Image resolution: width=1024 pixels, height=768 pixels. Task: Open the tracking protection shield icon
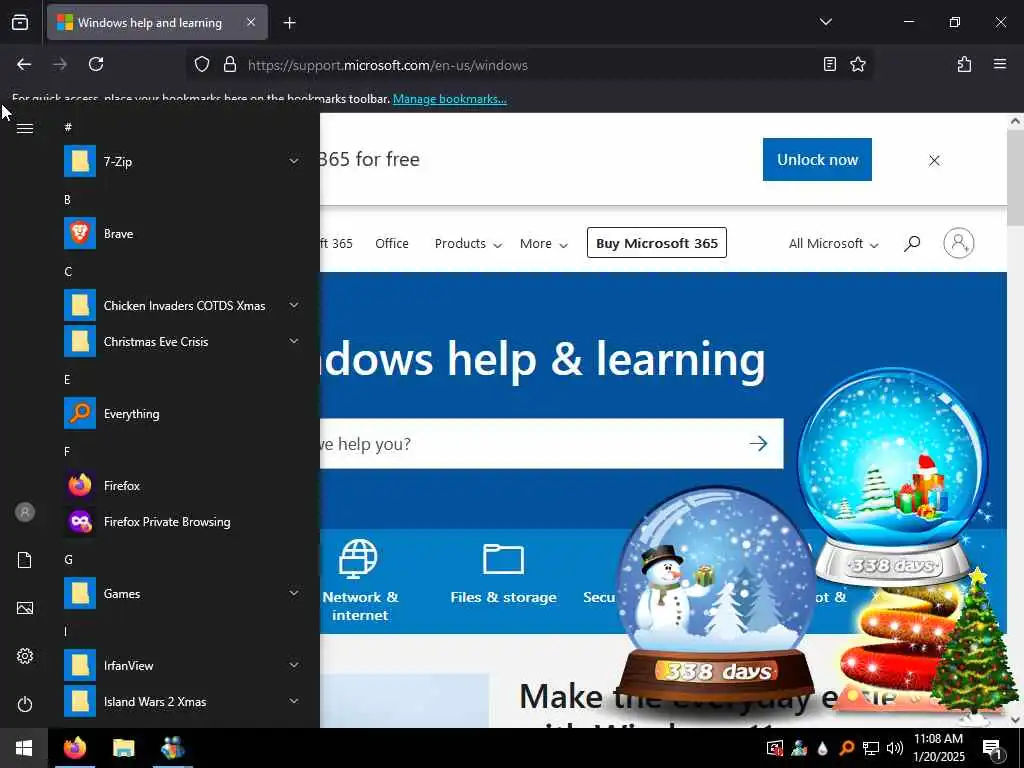pyautogui.click(x=202, y=64)
